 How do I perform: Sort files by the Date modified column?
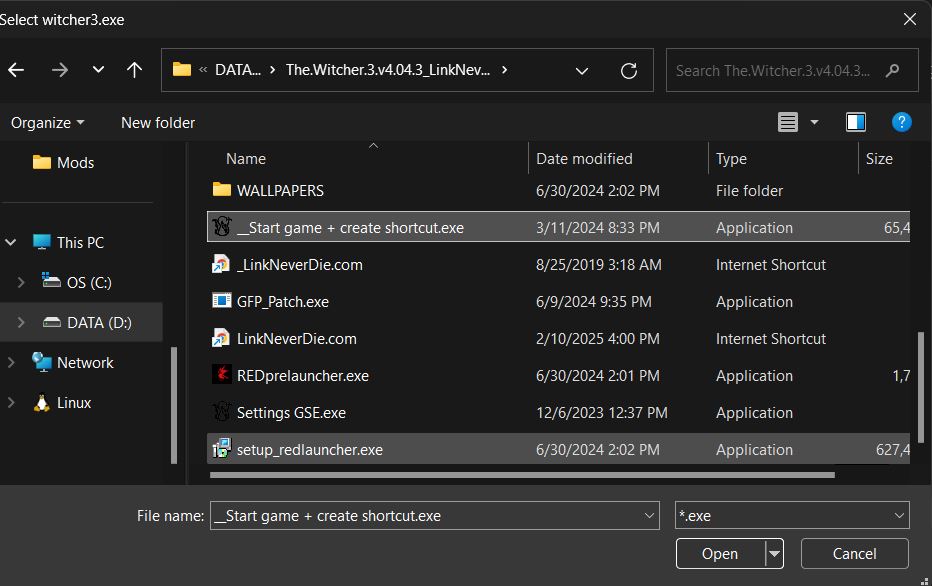[x=583, y=158]
